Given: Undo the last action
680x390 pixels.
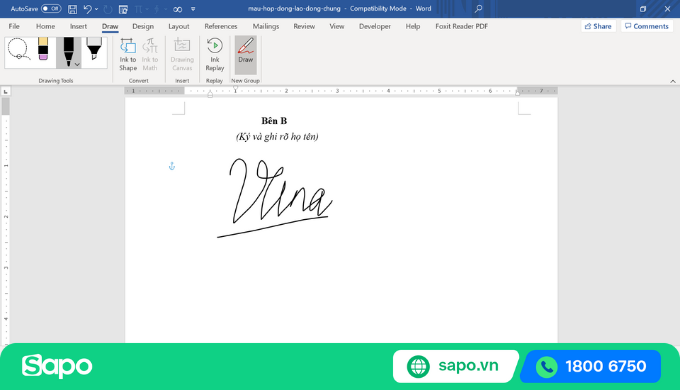Looking at the screenshot, I should point(88,9).
